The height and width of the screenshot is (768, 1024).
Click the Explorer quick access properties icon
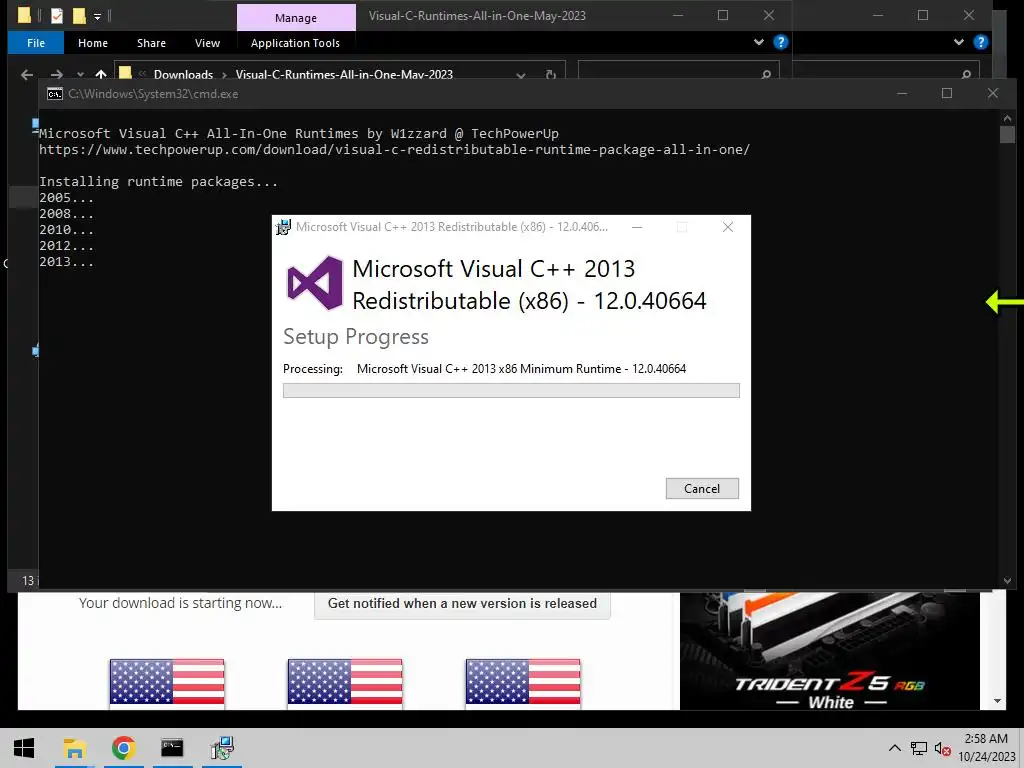[57, 15]
